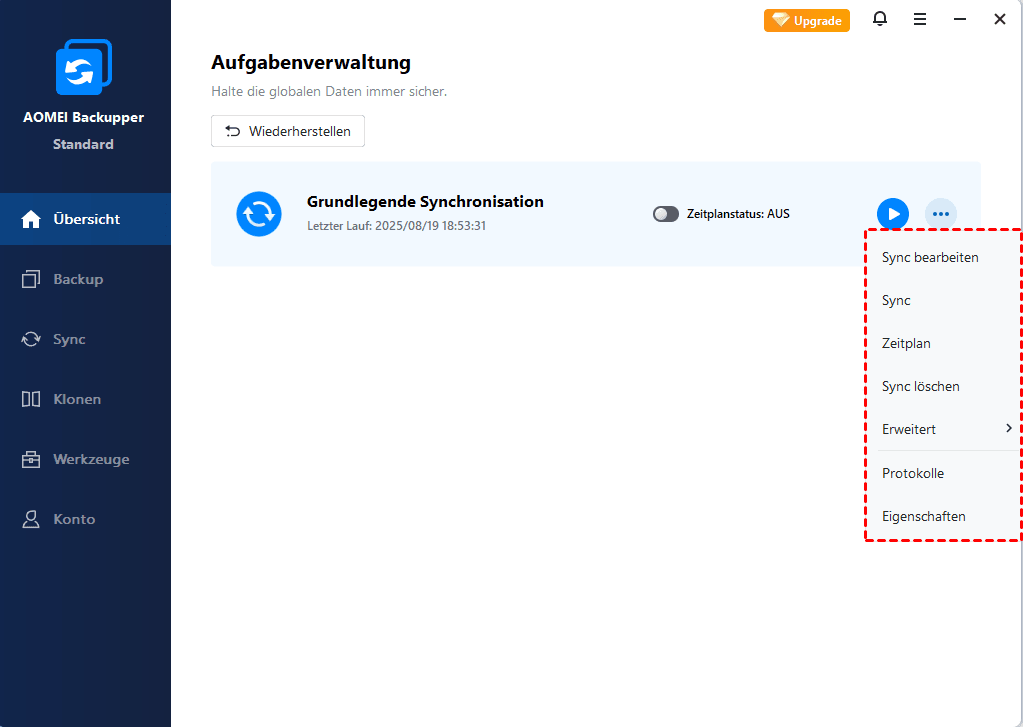Choose Zeitplan in the context menu
This screenshot has width=1023, height=727.
point(943,343)
